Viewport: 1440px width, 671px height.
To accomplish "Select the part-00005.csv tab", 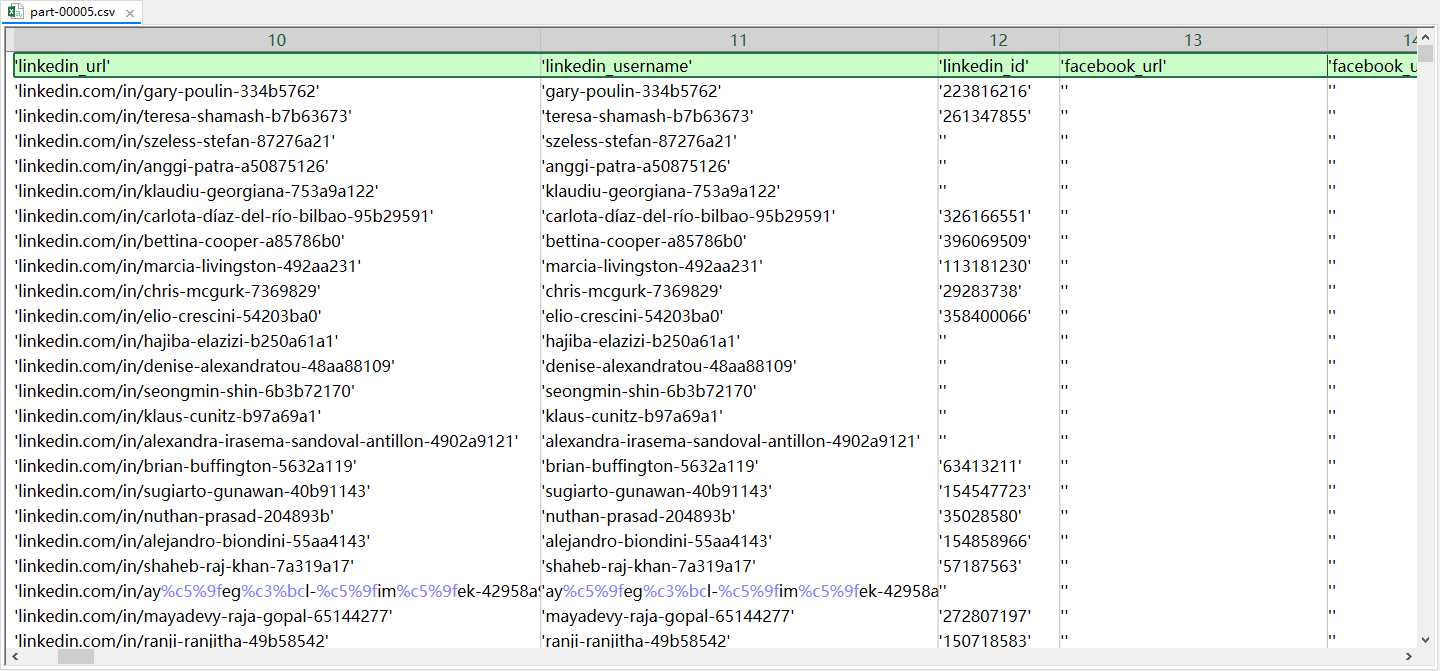I will tap(72, 12).
